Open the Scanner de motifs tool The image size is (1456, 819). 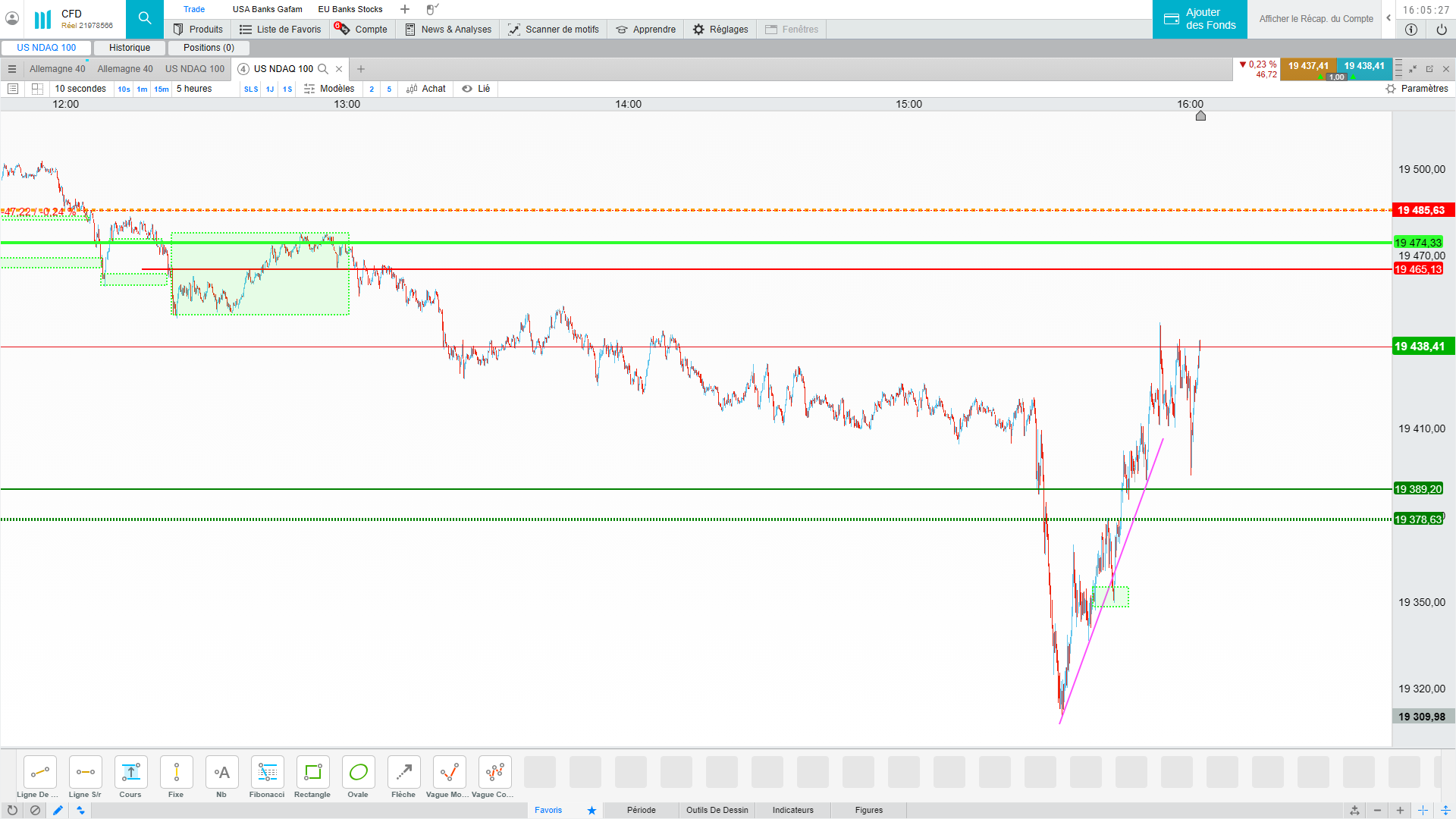click(x=554, y=30)
